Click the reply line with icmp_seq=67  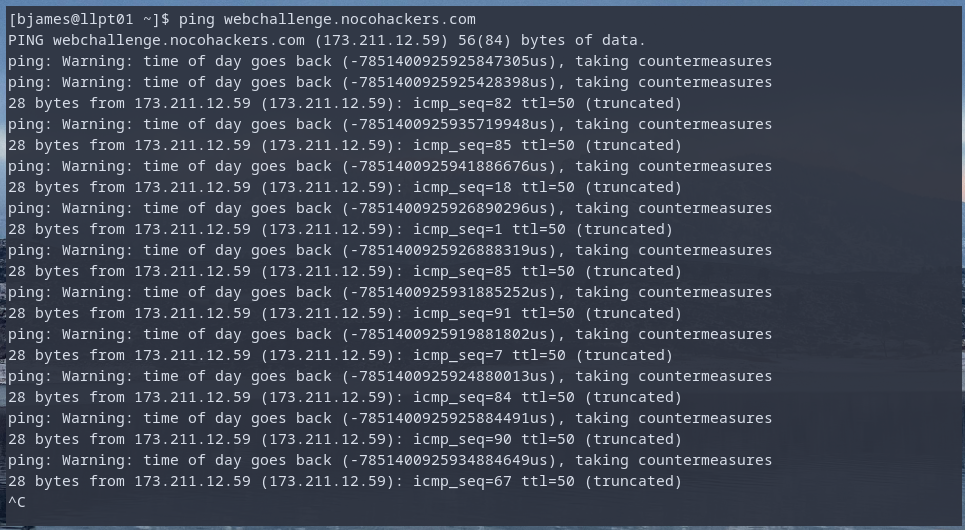pyautogui.click(x=344, y=481)
